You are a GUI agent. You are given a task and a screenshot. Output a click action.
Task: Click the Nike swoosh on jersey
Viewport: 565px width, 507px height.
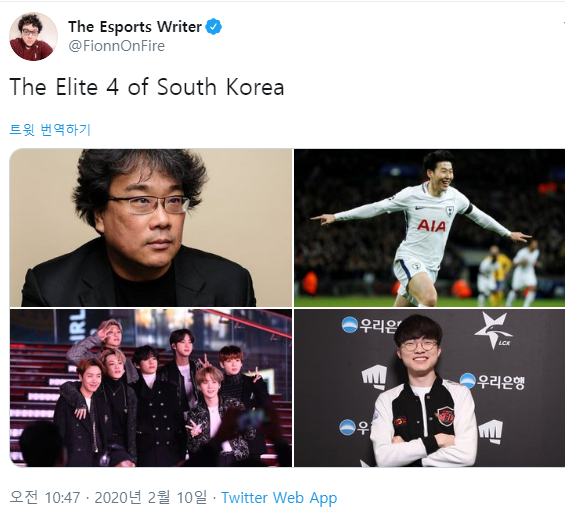click(x=419, y=208)
